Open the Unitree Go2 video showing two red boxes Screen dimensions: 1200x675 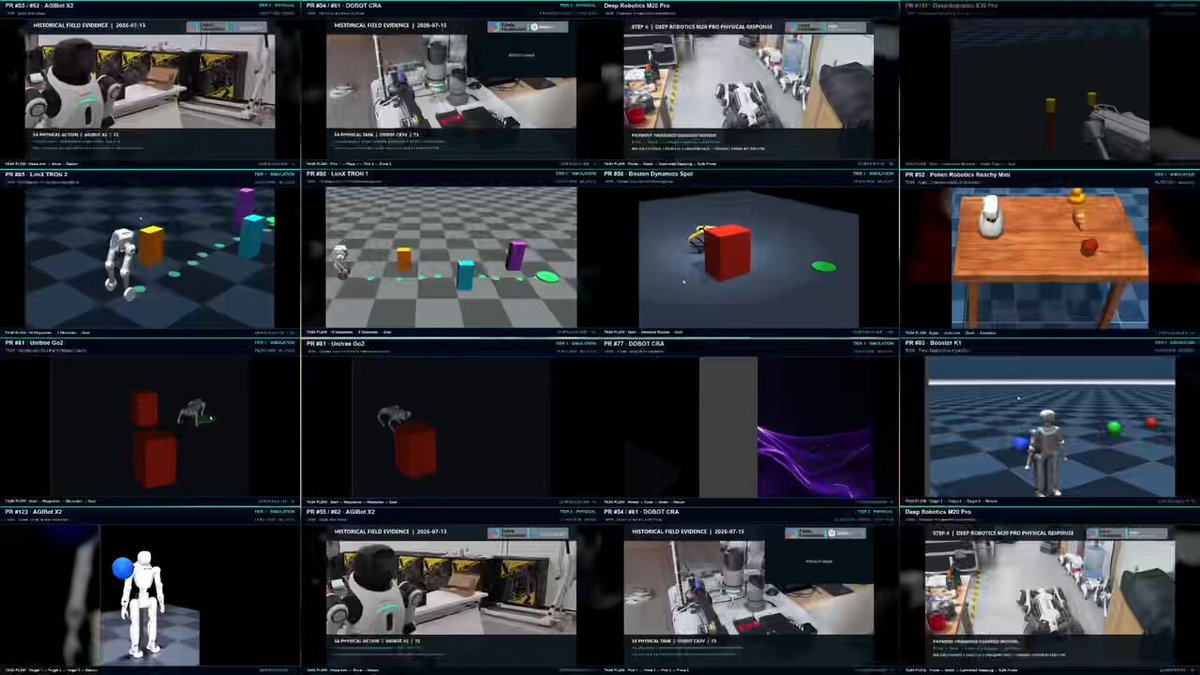(x=150, y=422)
